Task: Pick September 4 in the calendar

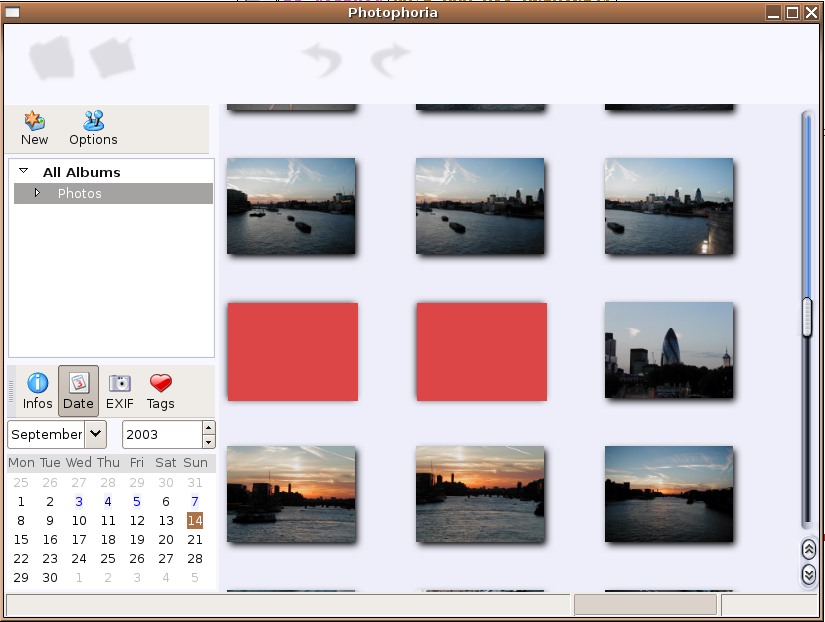Action: [x=108, y=501]
